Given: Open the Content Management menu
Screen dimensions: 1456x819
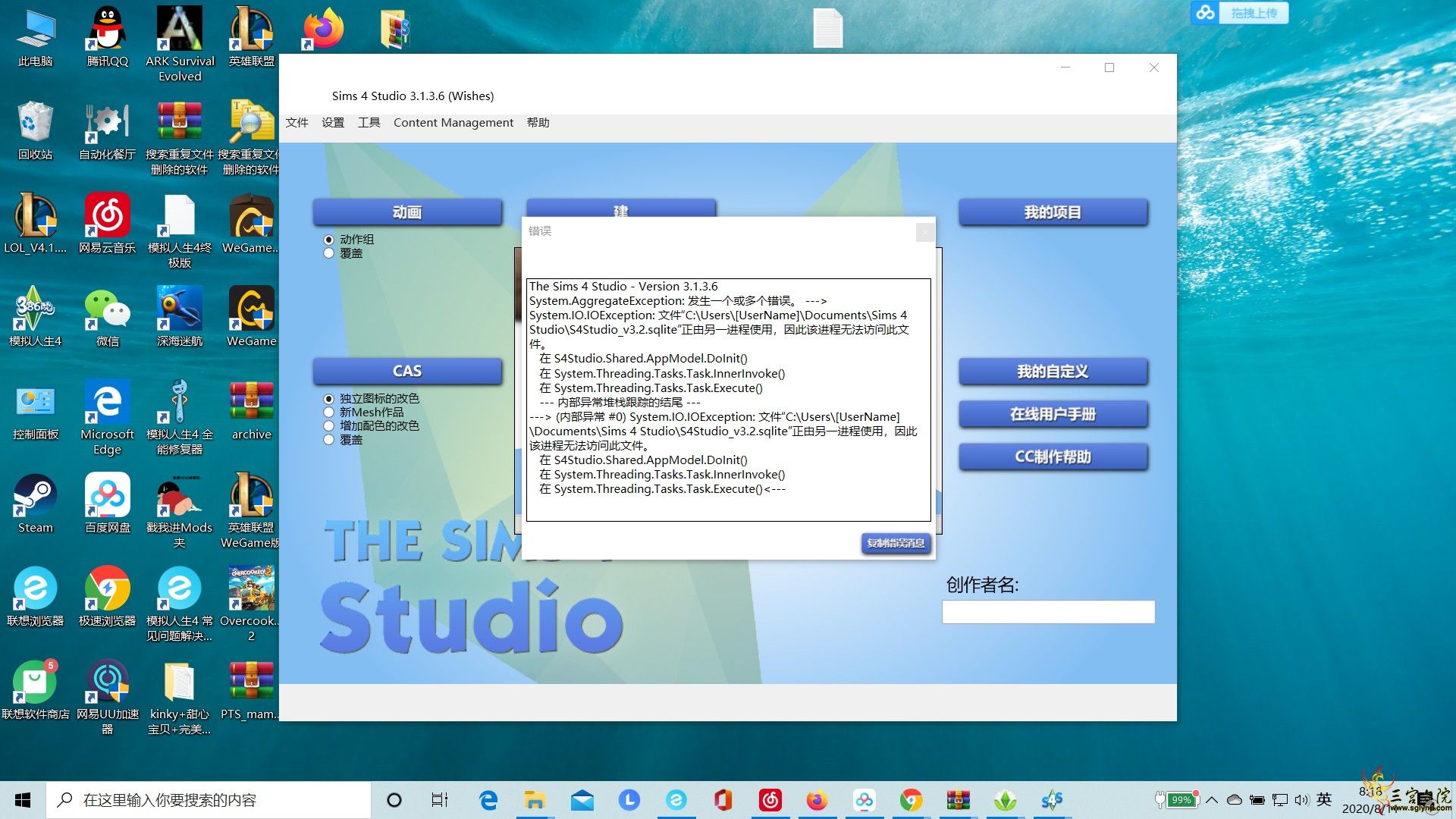Looking at the screenshot, I should 453,123.
